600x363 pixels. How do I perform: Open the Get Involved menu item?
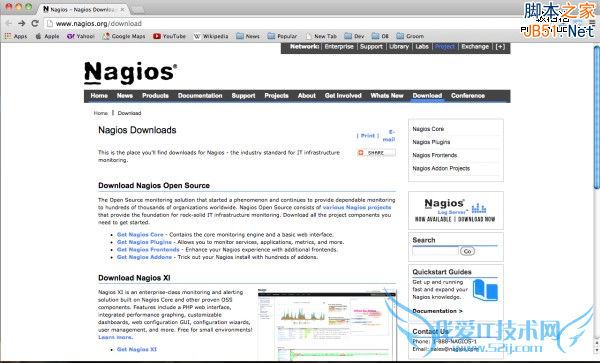click(343, 96)
